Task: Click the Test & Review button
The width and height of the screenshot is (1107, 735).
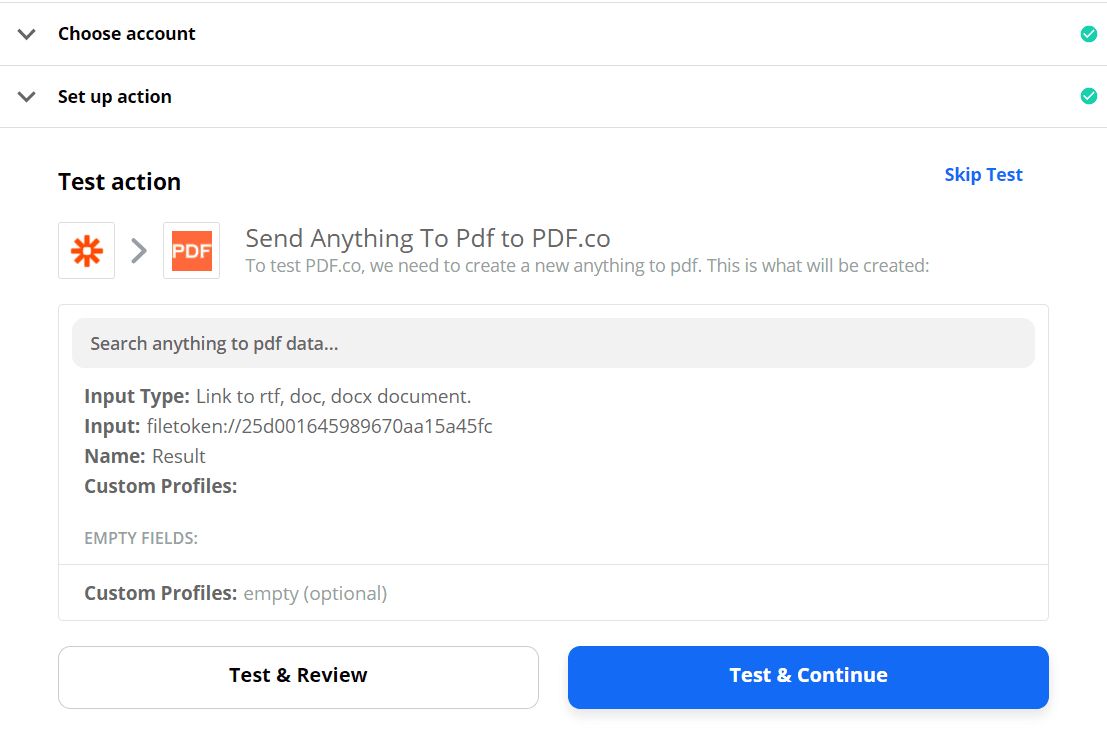Action: coord(298,677)
